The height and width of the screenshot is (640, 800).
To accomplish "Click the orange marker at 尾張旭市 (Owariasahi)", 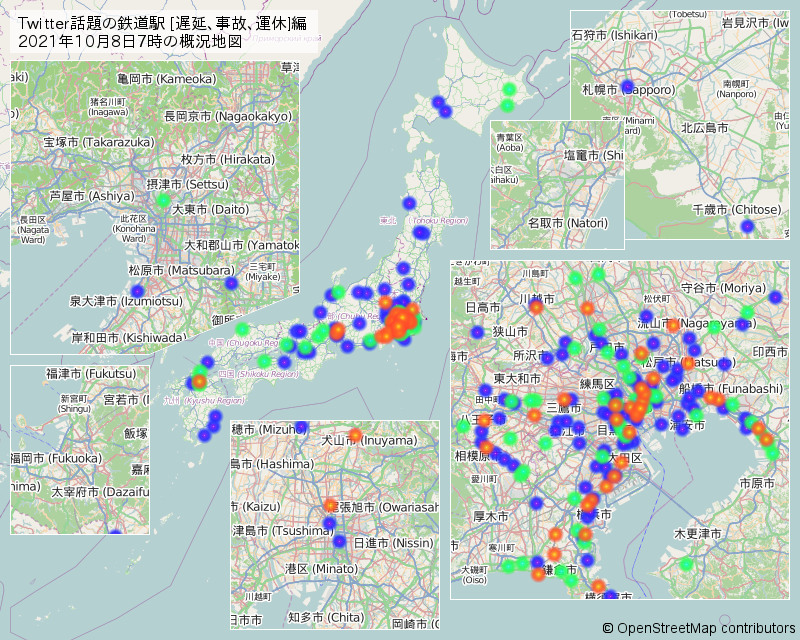I will 331,505.
